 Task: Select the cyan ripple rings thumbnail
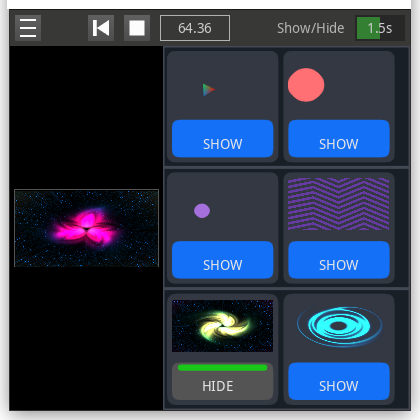340,327
